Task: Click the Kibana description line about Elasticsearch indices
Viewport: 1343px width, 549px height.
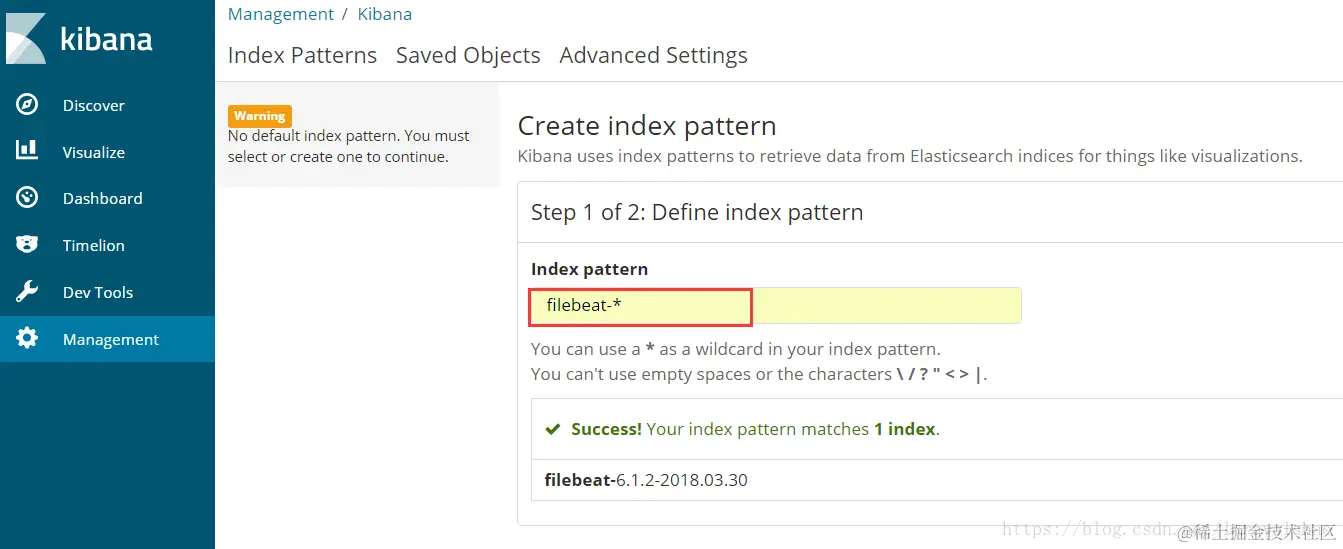Action: coord(910,156)
